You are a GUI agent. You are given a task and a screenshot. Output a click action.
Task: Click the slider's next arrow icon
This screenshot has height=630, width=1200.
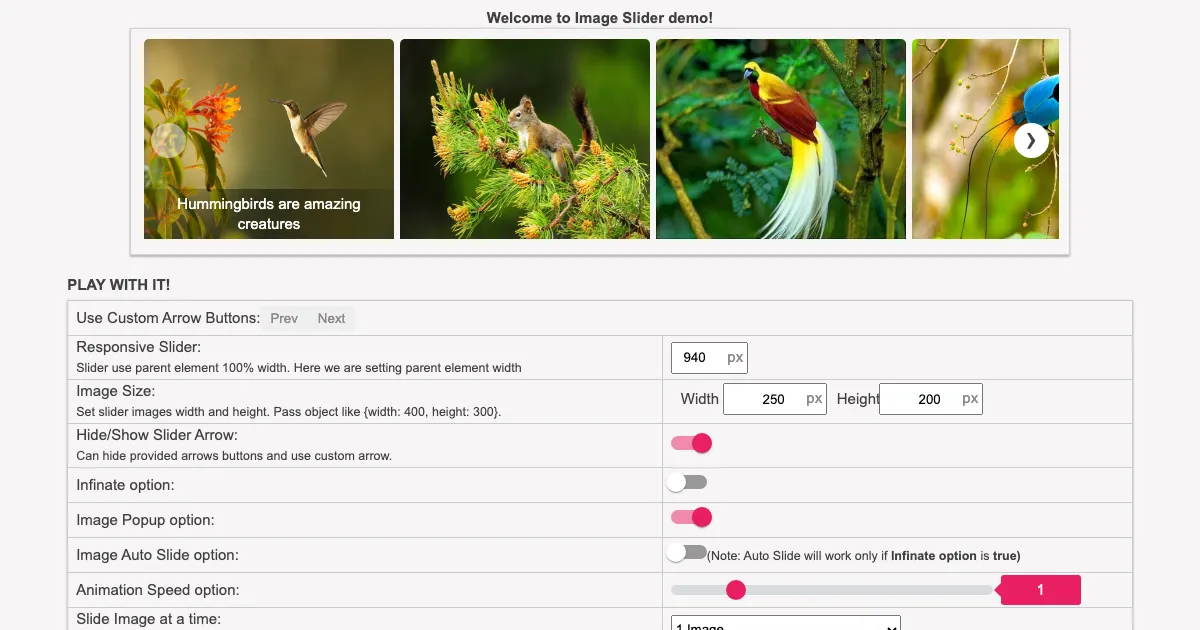point(1031,141)
